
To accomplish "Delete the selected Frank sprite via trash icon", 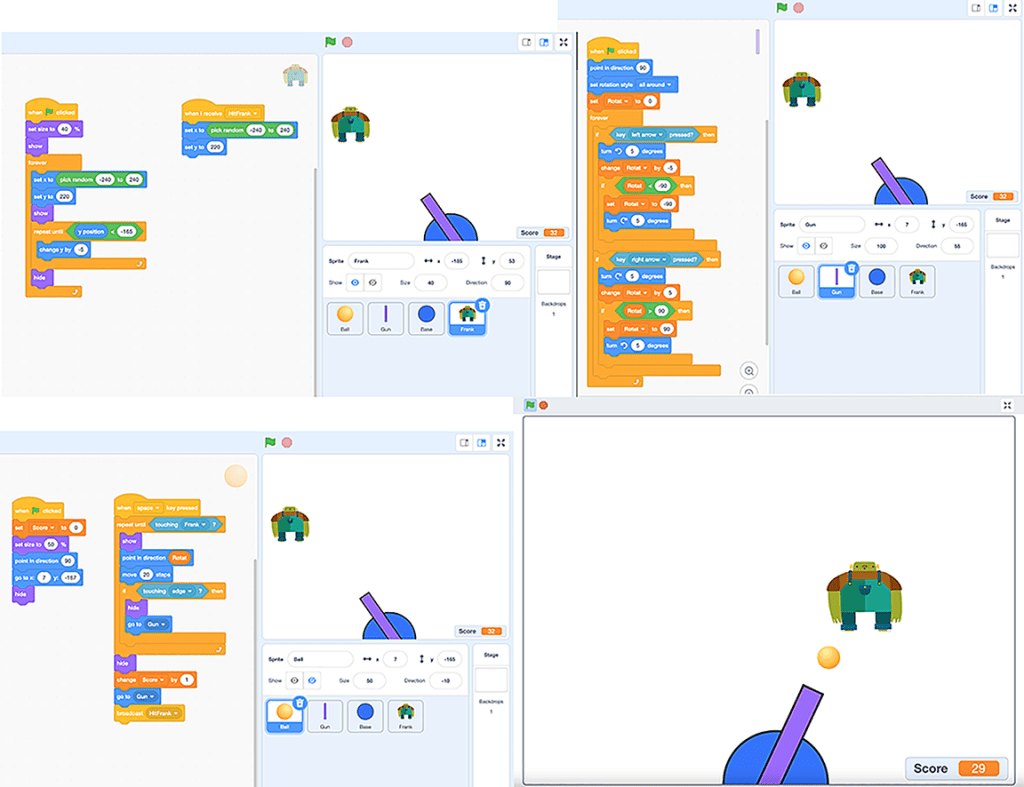I will pos(482,305).
